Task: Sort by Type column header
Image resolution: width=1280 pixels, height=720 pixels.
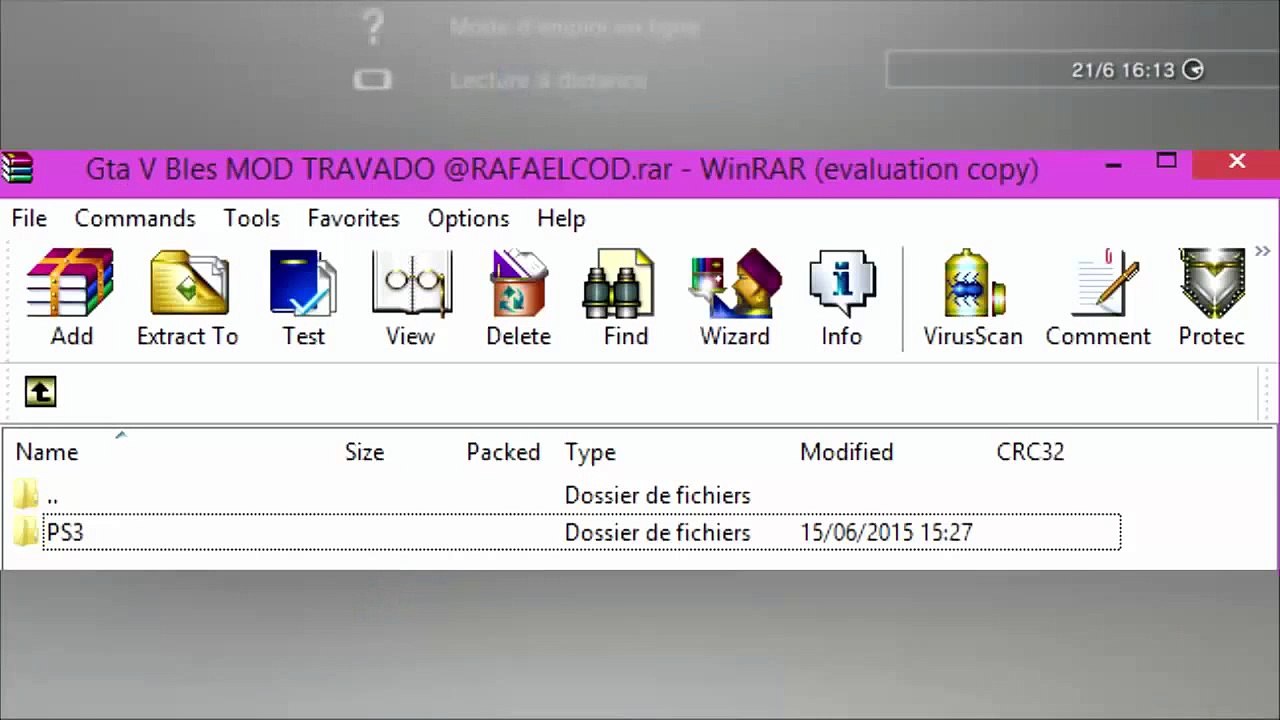Action: pos(590,452)
